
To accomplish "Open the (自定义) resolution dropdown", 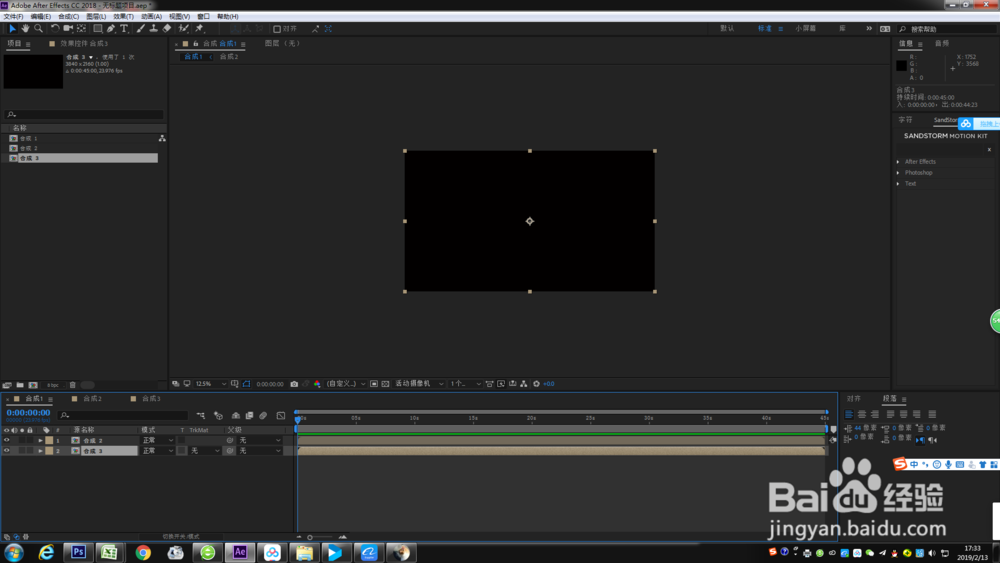I will pos(346,384).
